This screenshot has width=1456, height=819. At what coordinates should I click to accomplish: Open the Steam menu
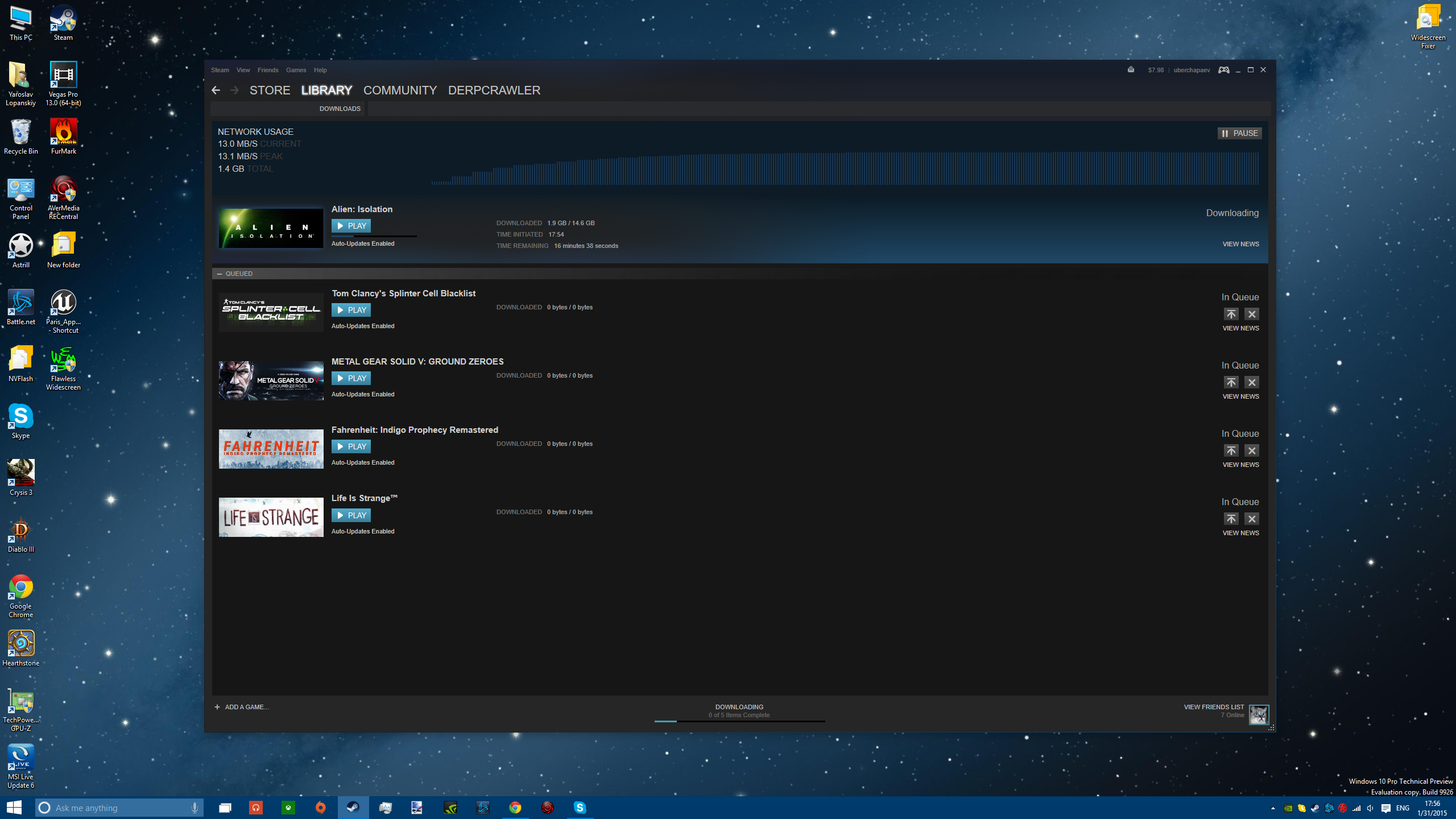[220, 70]
